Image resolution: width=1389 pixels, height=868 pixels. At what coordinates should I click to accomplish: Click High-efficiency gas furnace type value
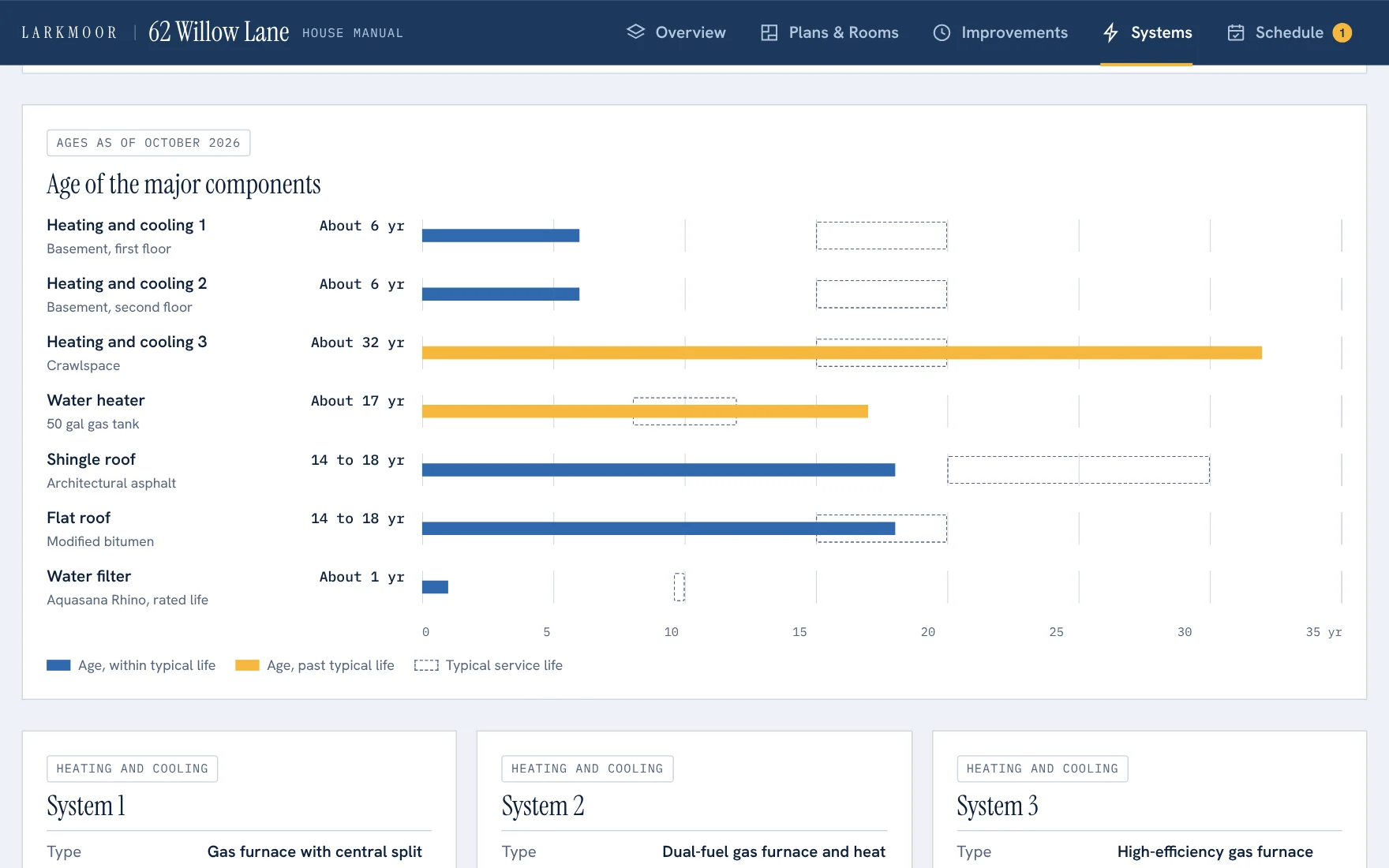tap(1215, 851)
